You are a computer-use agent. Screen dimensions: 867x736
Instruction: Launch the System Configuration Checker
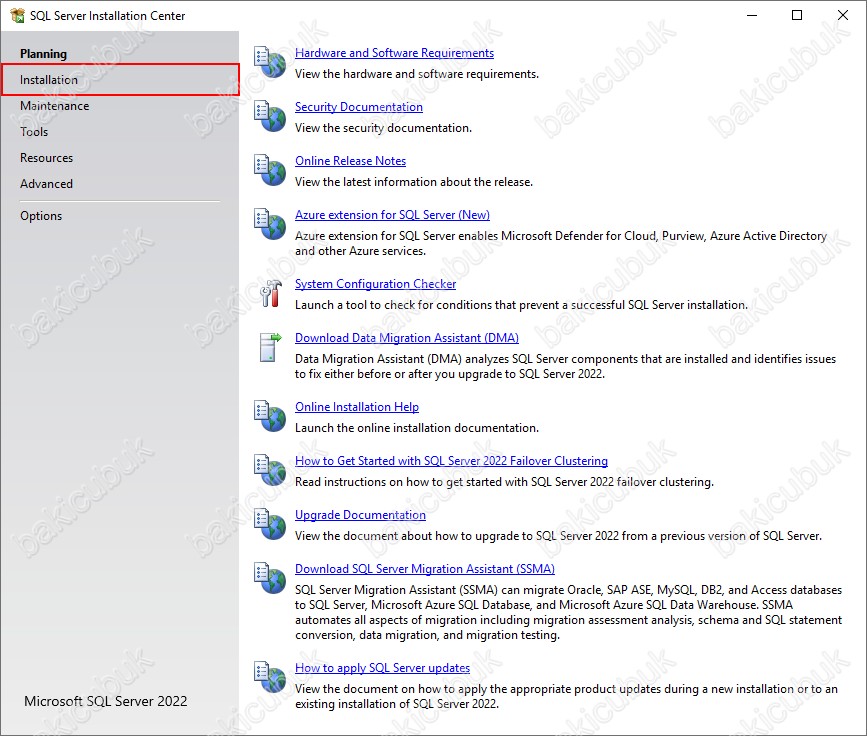click(375, 284)
